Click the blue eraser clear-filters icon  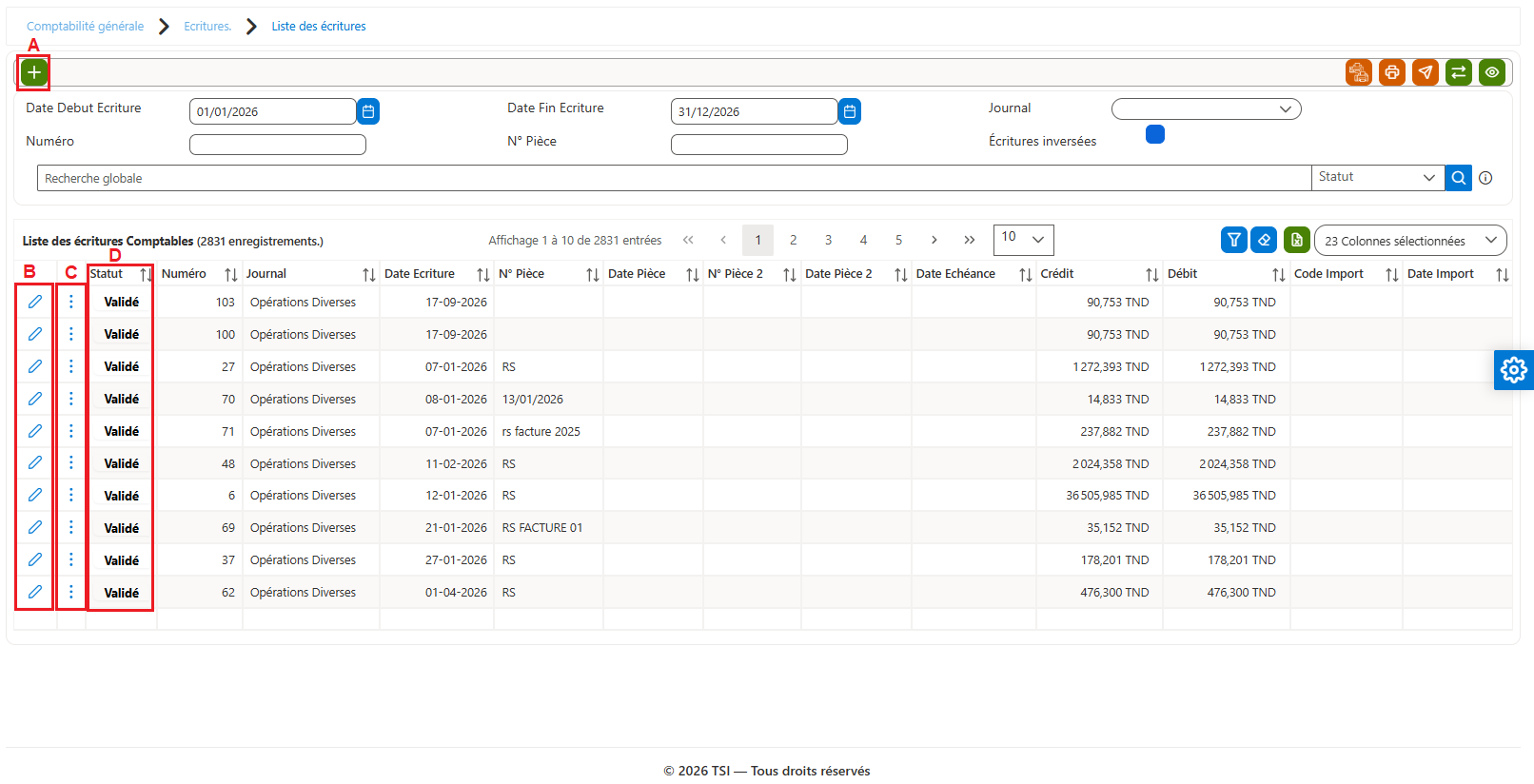click(x=1264, y=240)
